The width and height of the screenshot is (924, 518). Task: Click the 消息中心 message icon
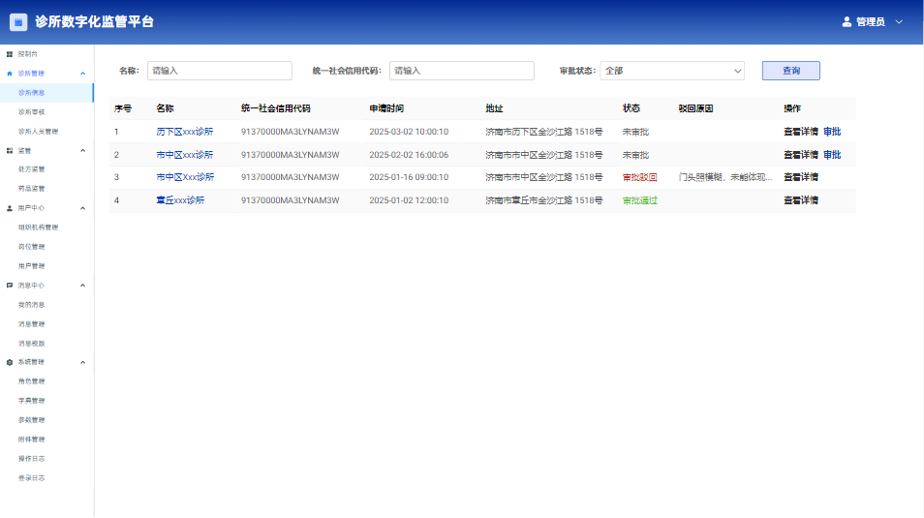10,285
